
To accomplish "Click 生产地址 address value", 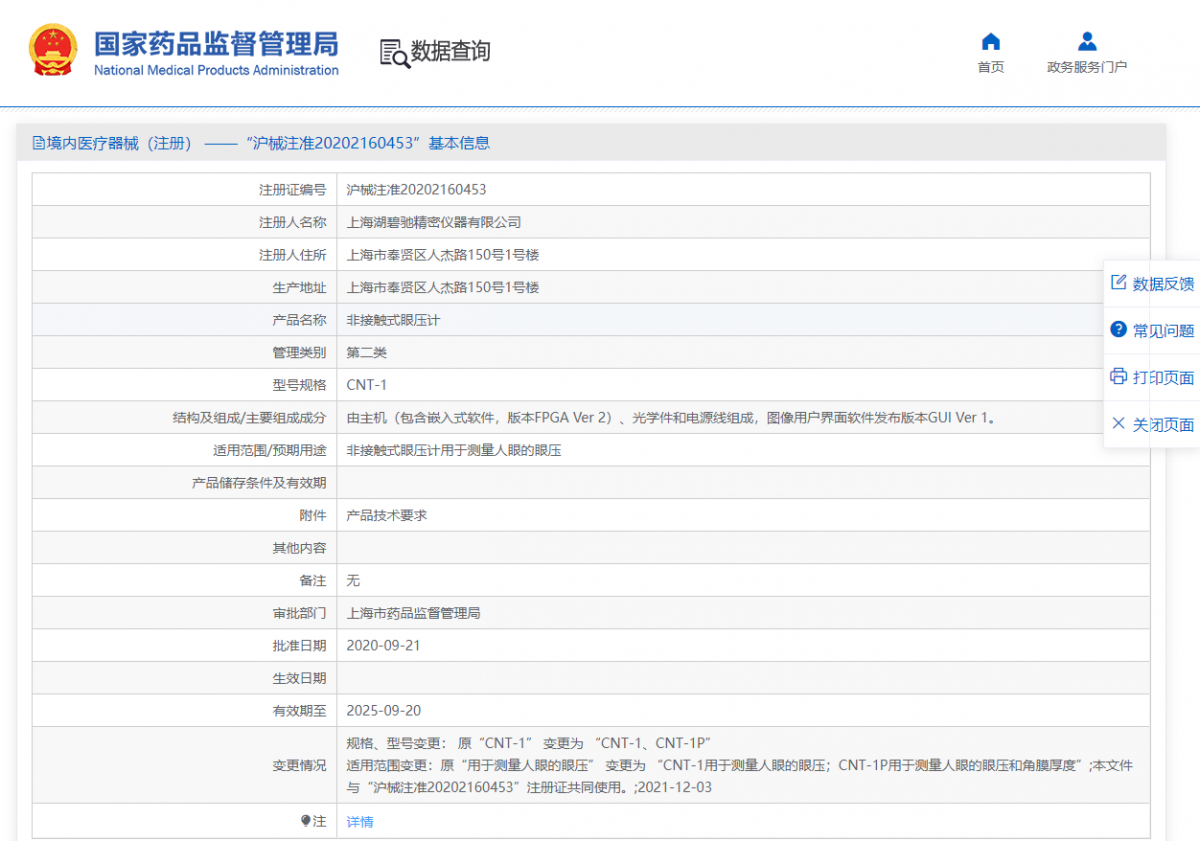I will click(x=443, y=287).
